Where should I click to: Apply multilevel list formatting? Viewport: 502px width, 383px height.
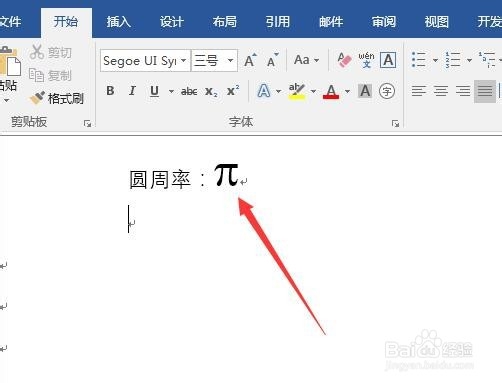coord(487,60)
